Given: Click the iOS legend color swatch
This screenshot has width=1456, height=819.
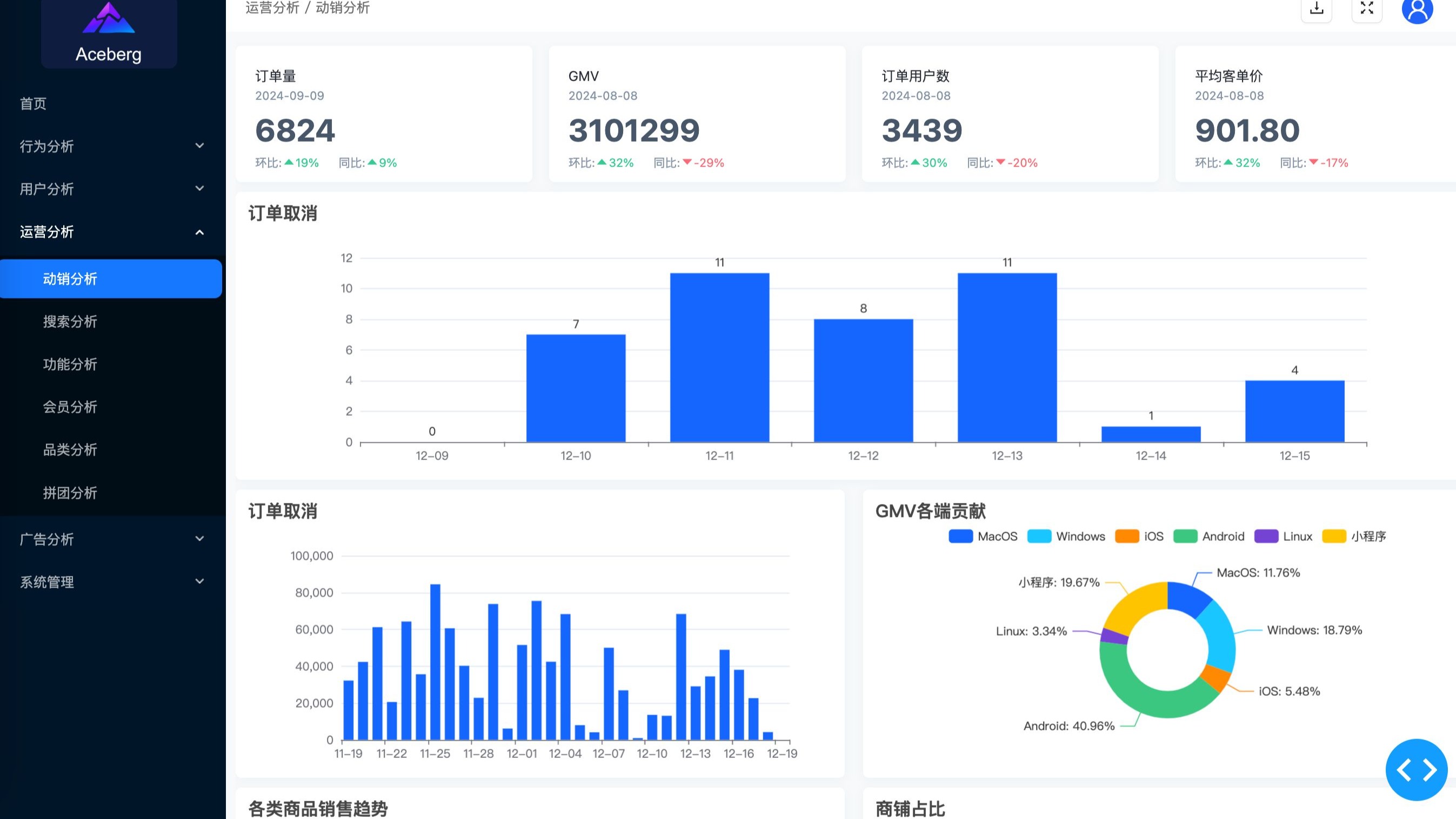Looking at the screenshot, I should [x=1126, y=536].
